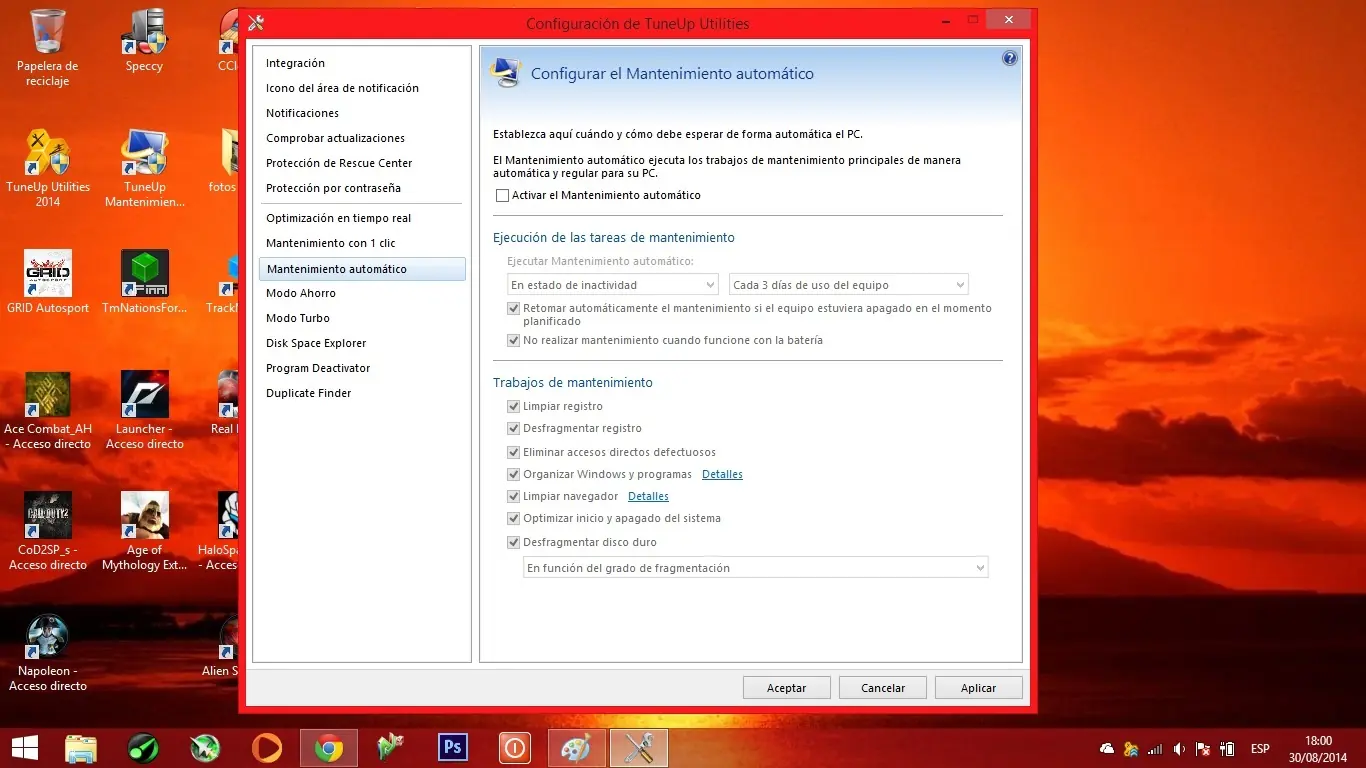Open the grado de fragmentación dropdown

click(x=756, y=568)
